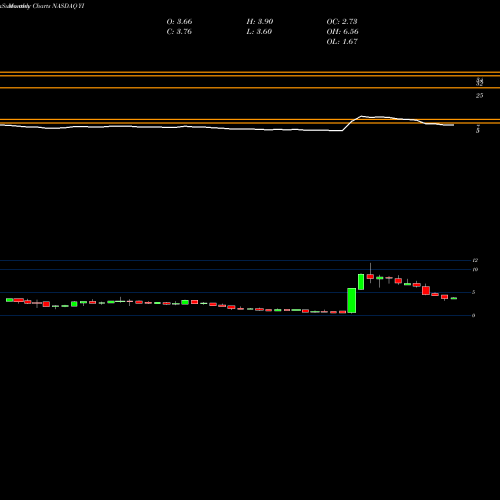Click the OH: 6.56 readout

click(342, 32)
